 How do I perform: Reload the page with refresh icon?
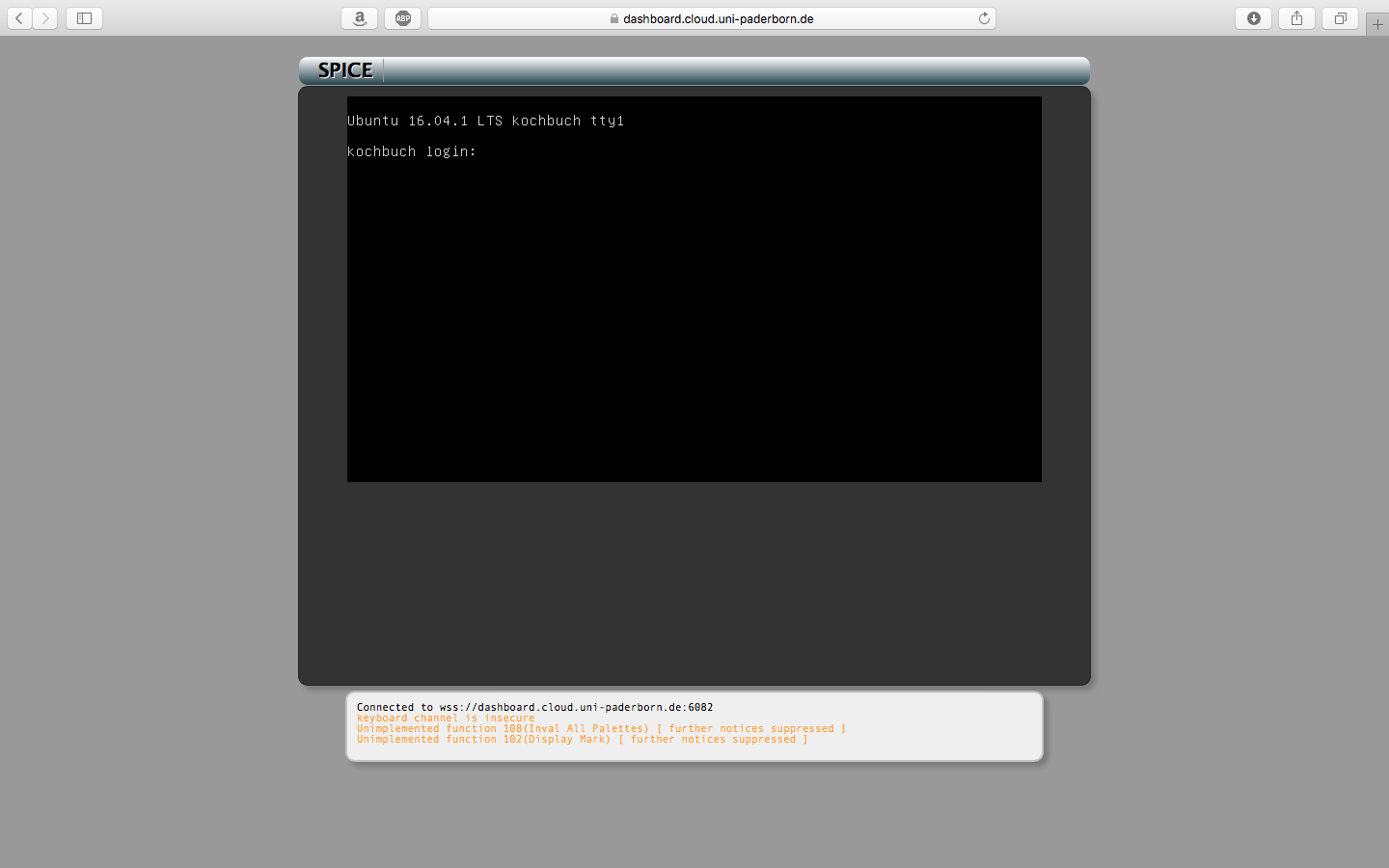click(984, 18)
